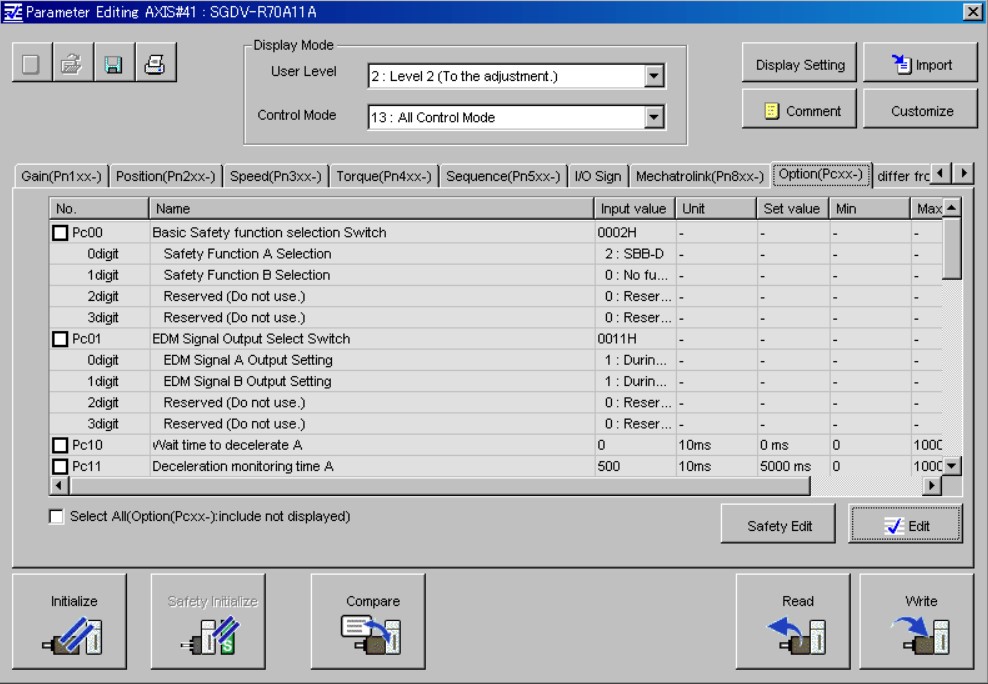
Task: Enable Select All Option(Pcxx-) checkbox
Action: coord(59,516)
